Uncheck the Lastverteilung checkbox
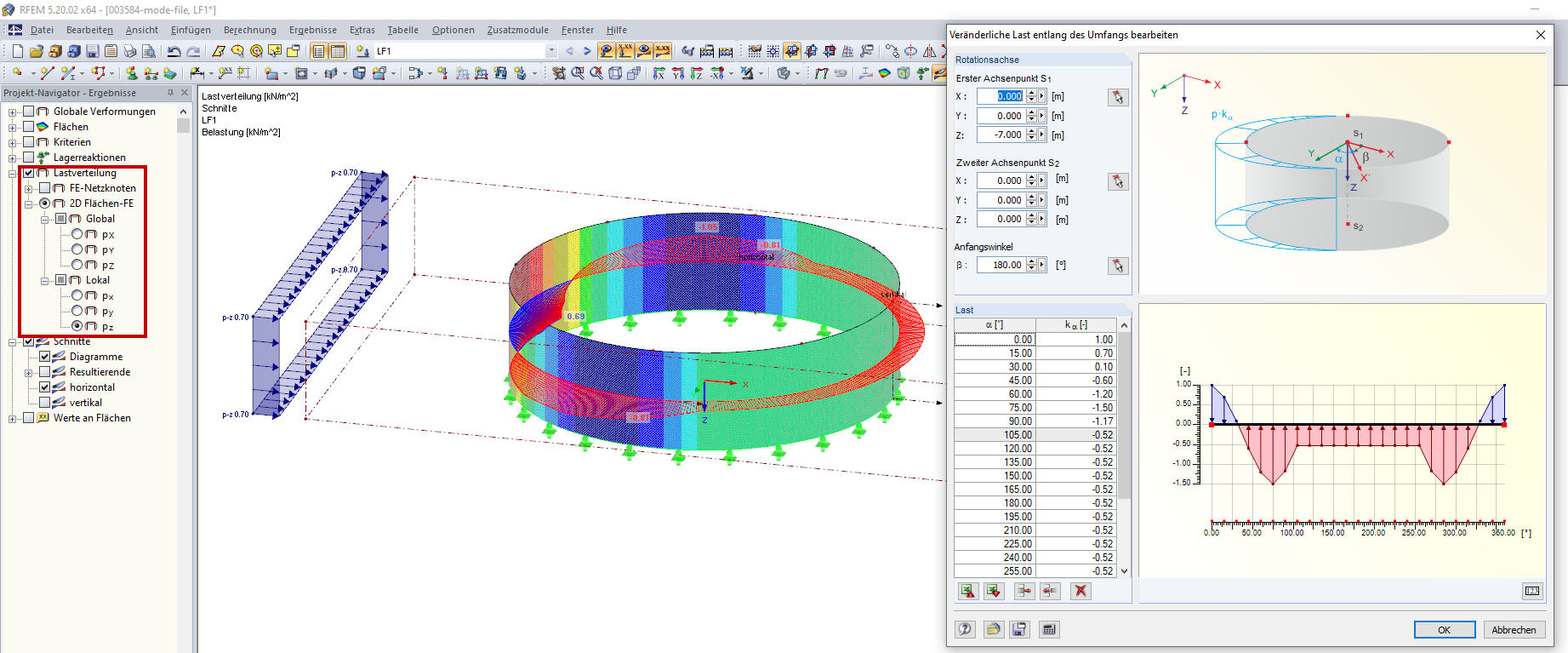Screen dimensions: 1568x653 29,173
